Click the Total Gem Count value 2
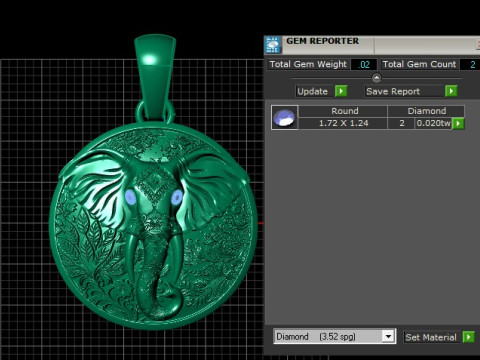This screenshot has height=360, width=480. point(470,64)
